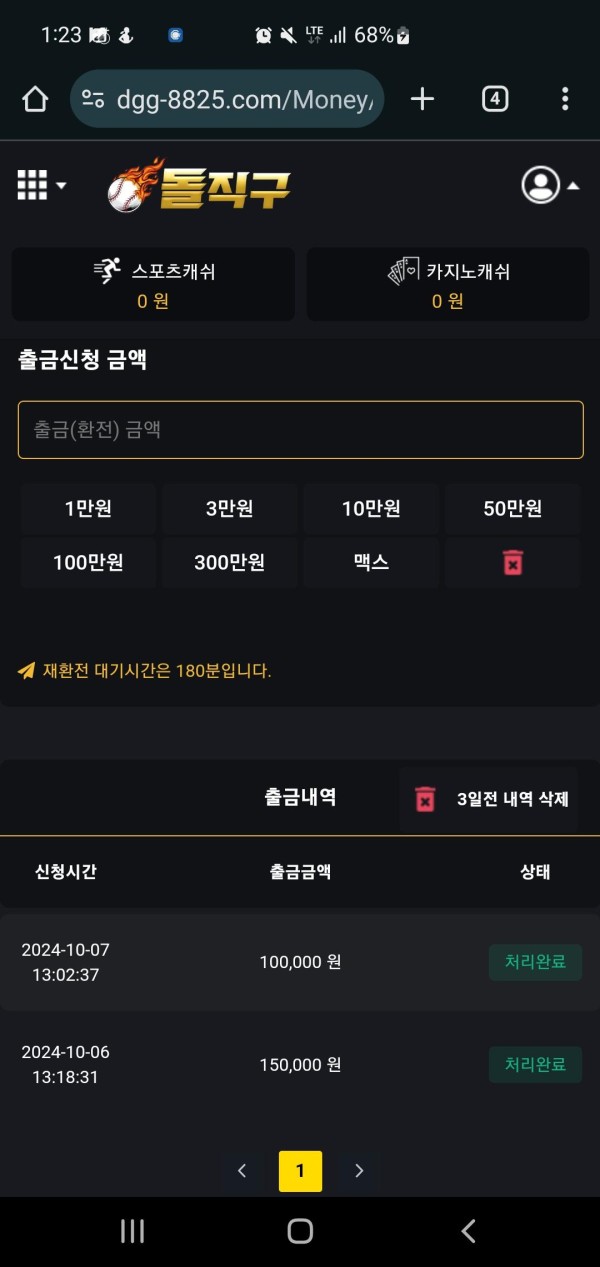The width and height of the screenshot is (600, 1267).
Task: Click the site settings icon in address bar
Action: [93, 98]
